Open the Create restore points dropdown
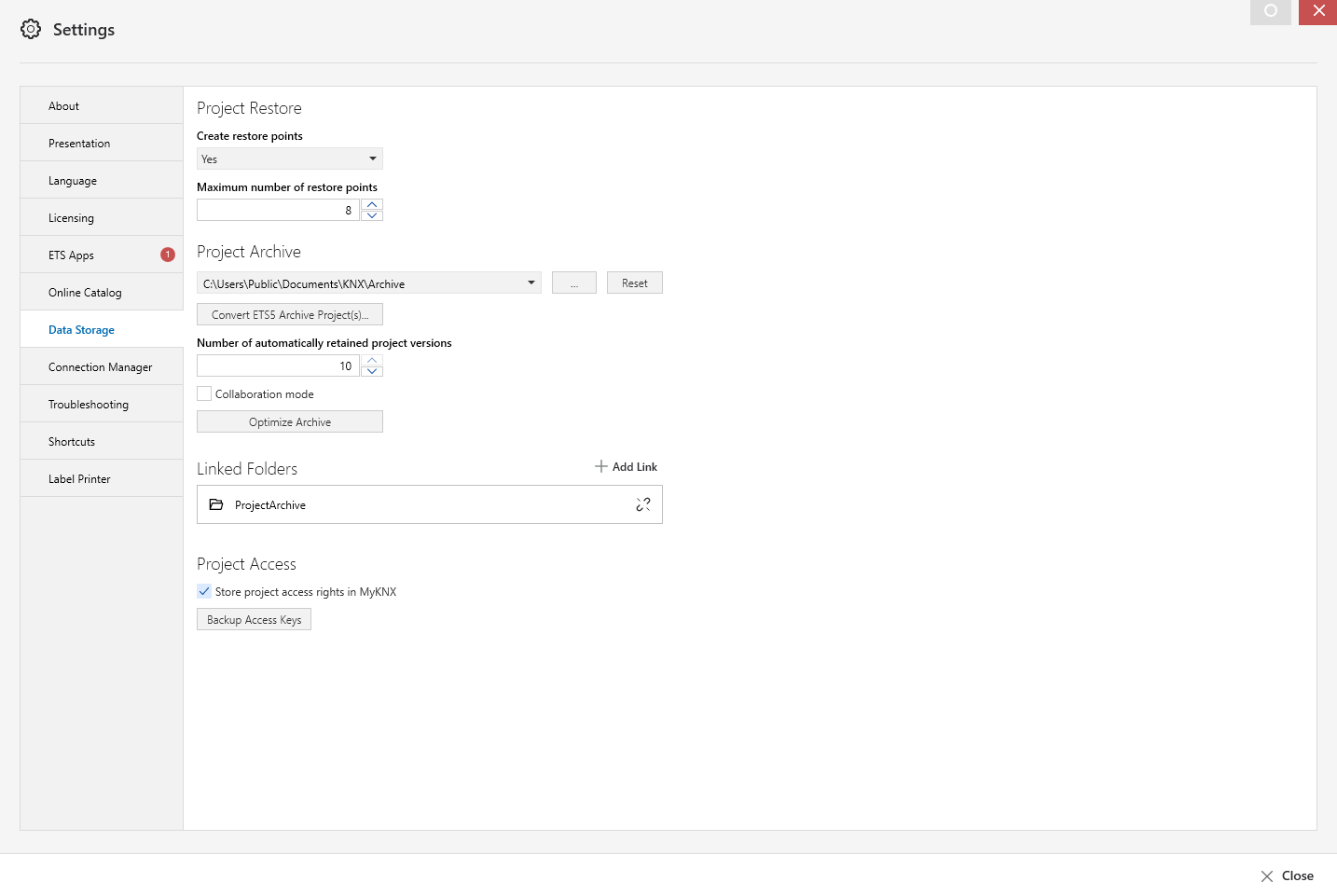1337x896 pixels. coord(289,159)
